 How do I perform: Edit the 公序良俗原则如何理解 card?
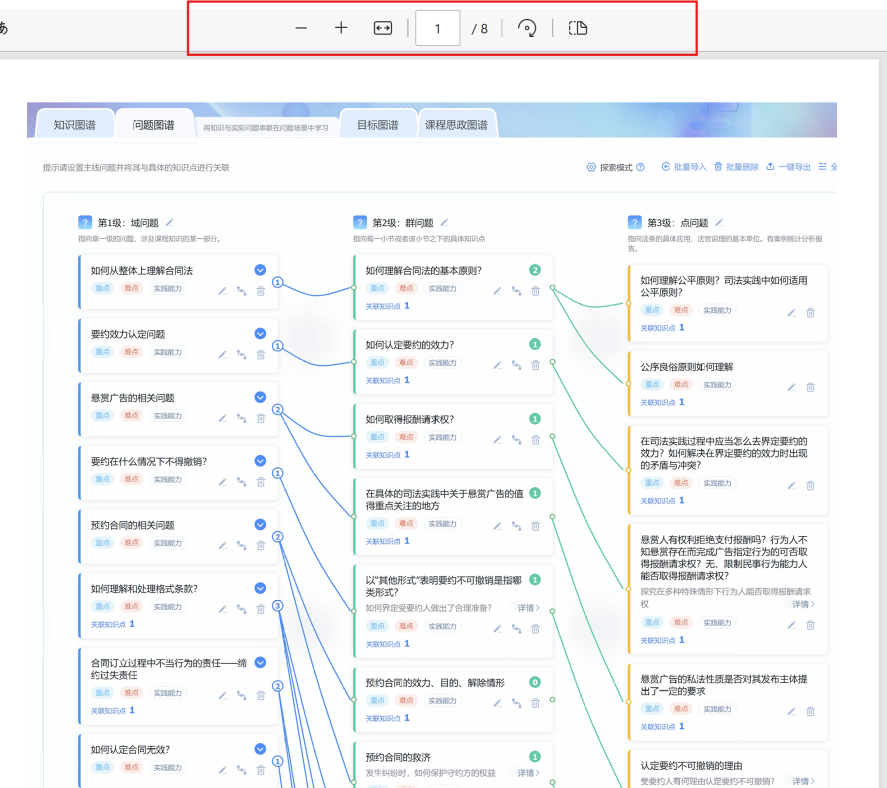click(792, 387)
